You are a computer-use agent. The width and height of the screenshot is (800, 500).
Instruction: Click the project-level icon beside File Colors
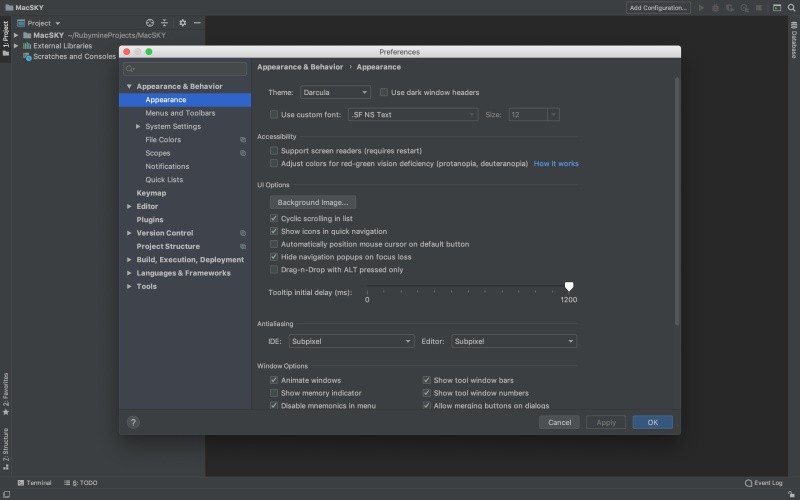click(x=243, y=140)
